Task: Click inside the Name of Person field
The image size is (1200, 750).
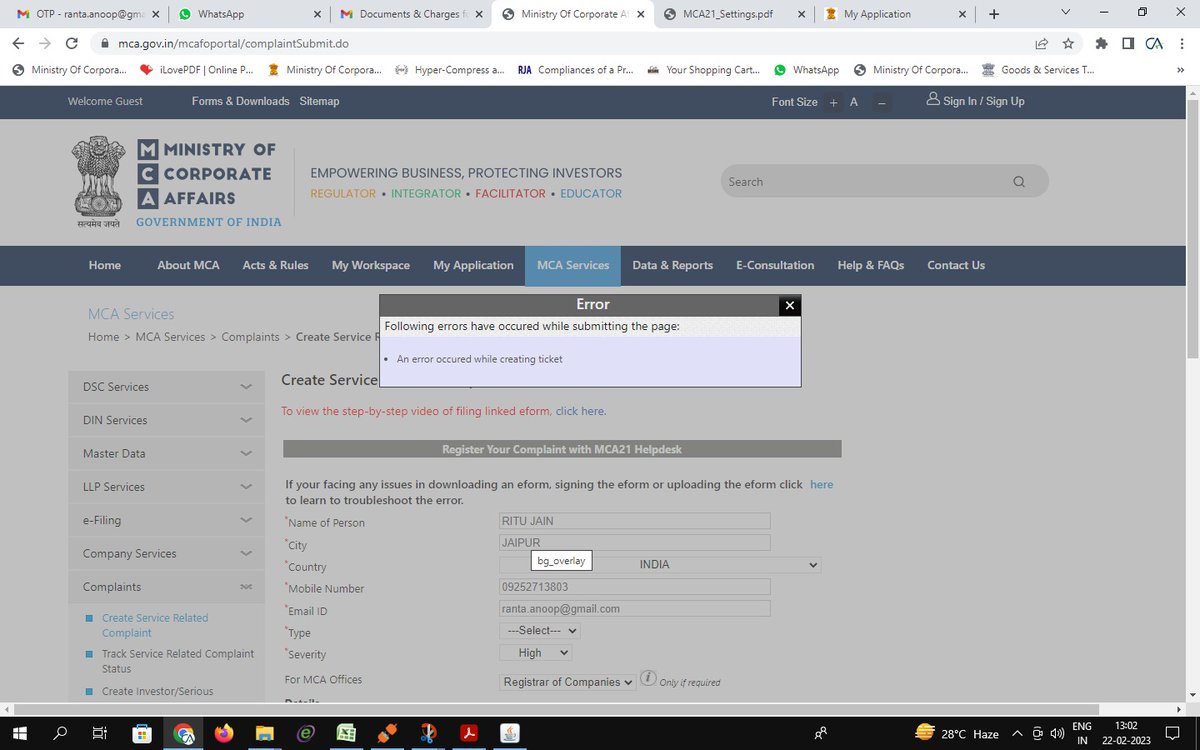Action: click(x=634, y=520)
